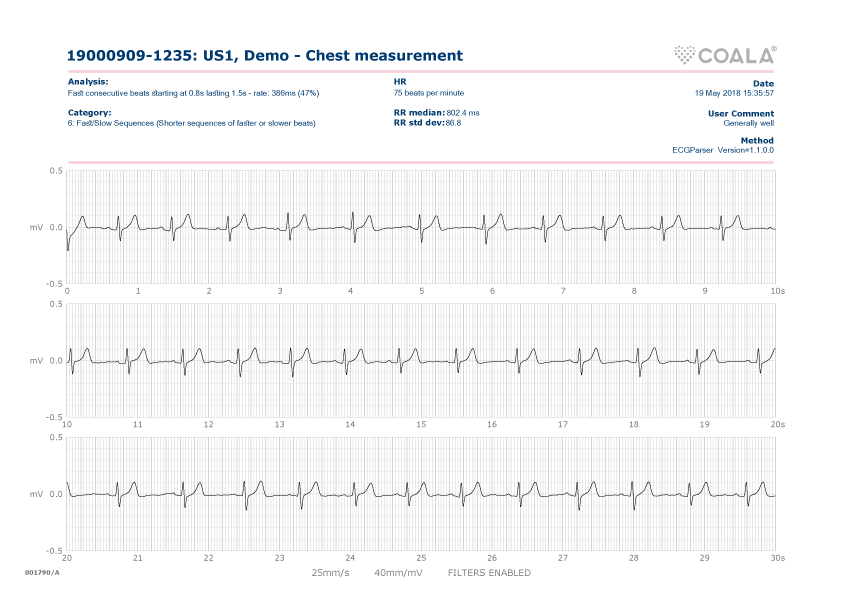
Task: Select the Analysis section label
Action: [89, 81]
